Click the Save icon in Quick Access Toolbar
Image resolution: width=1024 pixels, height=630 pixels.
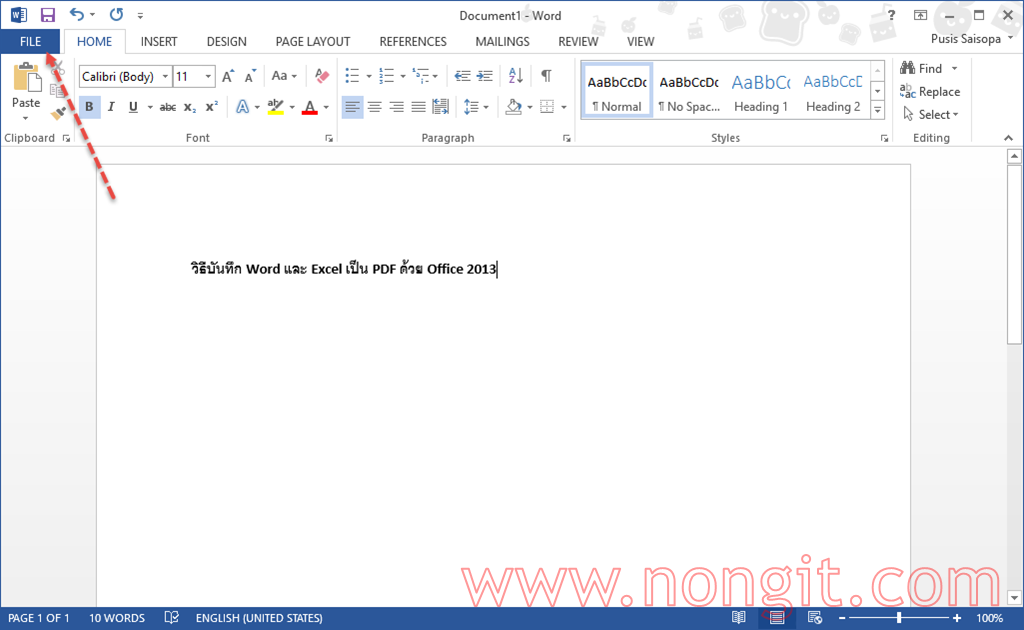47,15
